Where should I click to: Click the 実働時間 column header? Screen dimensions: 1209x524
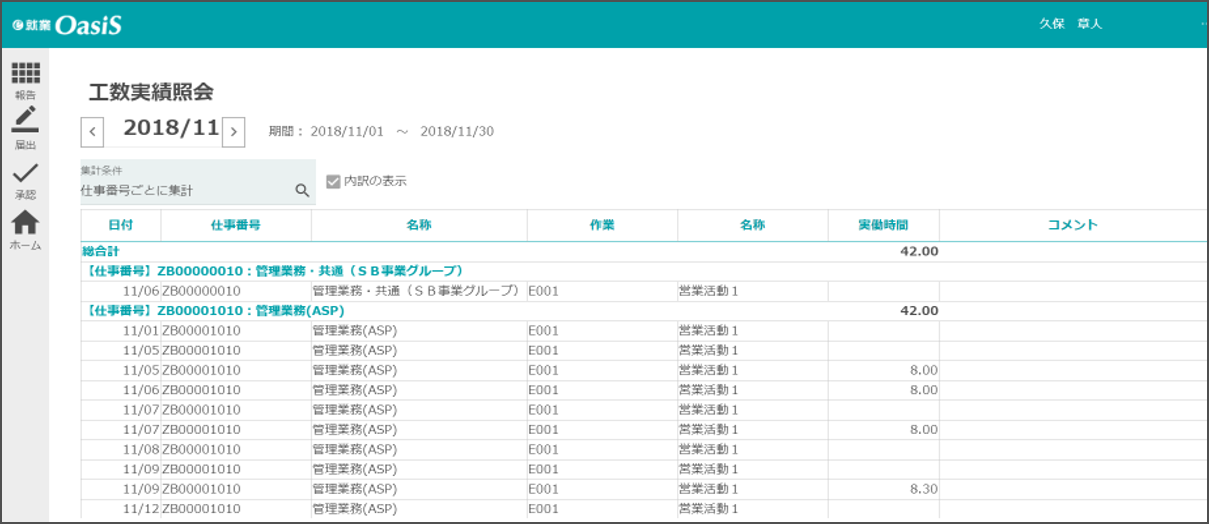pyautogui.click(x=883, y=225)
